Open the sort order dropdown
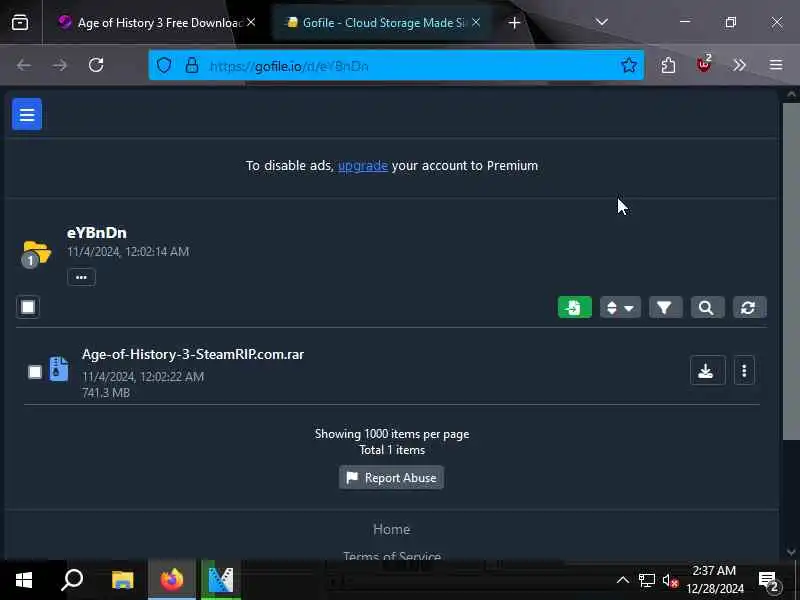Image resolution: width=800 pixels, height=600 pixels. [x=620, y=307]
